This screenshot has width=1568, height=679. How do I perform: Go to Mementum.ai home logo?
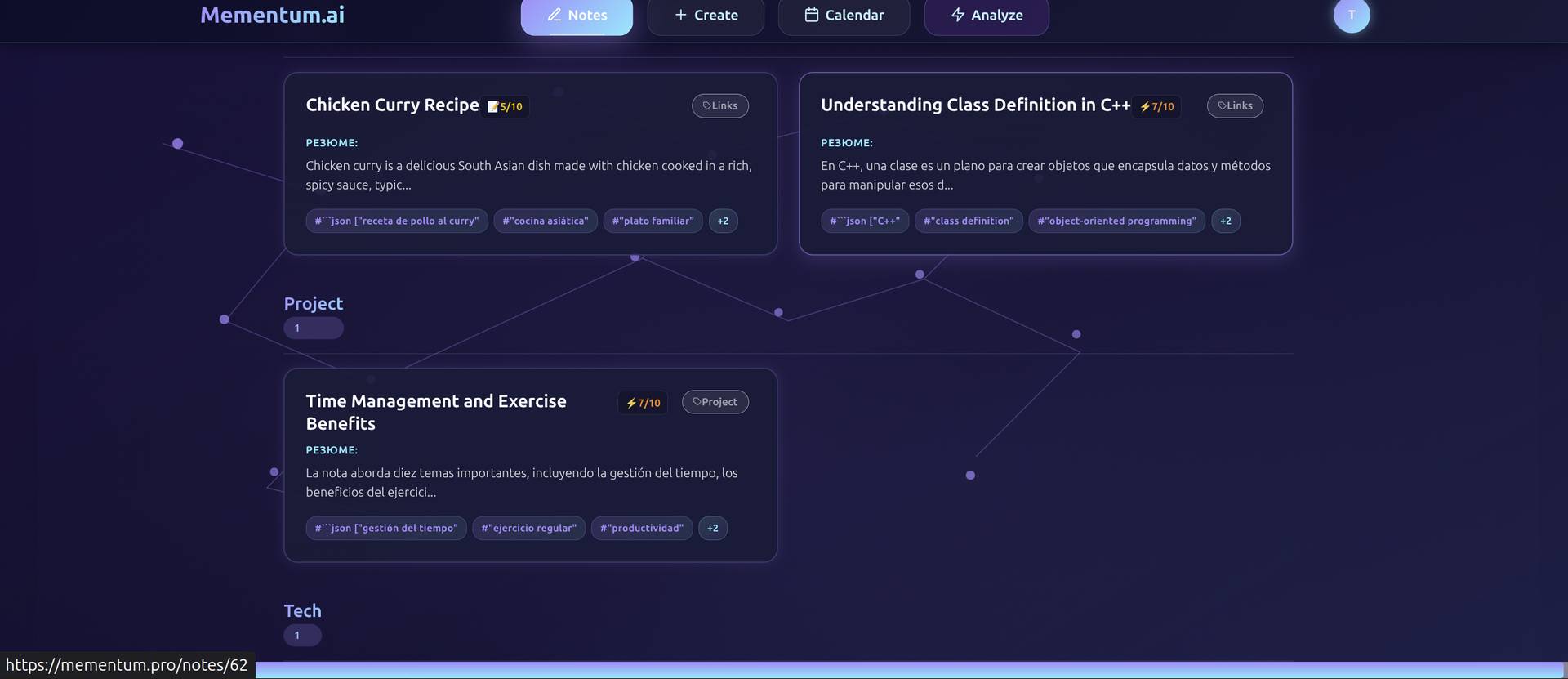(x=272, y=15)
